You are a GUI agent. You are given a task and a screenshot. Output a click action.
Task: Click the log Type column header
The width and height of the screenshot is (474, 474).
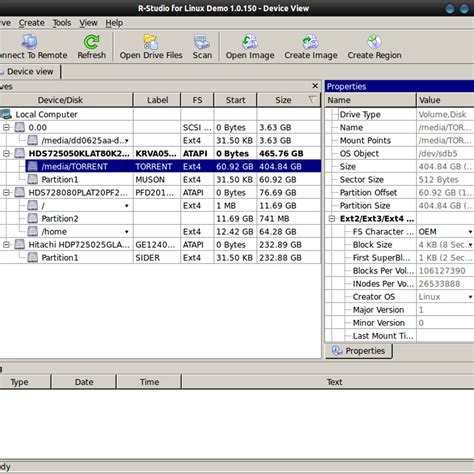(25, 382)
